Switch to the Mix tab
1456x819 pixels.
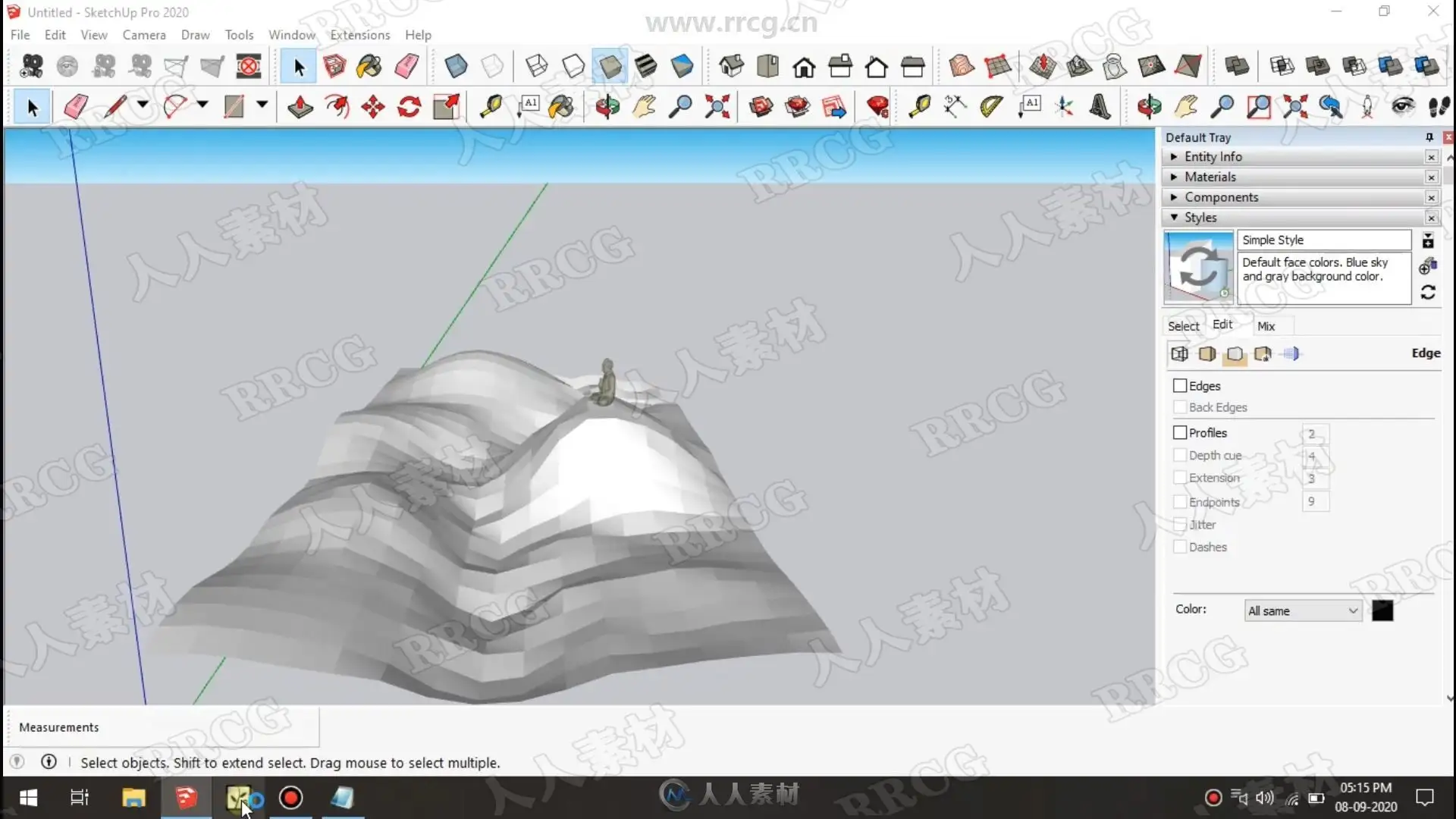(1266, 326)
